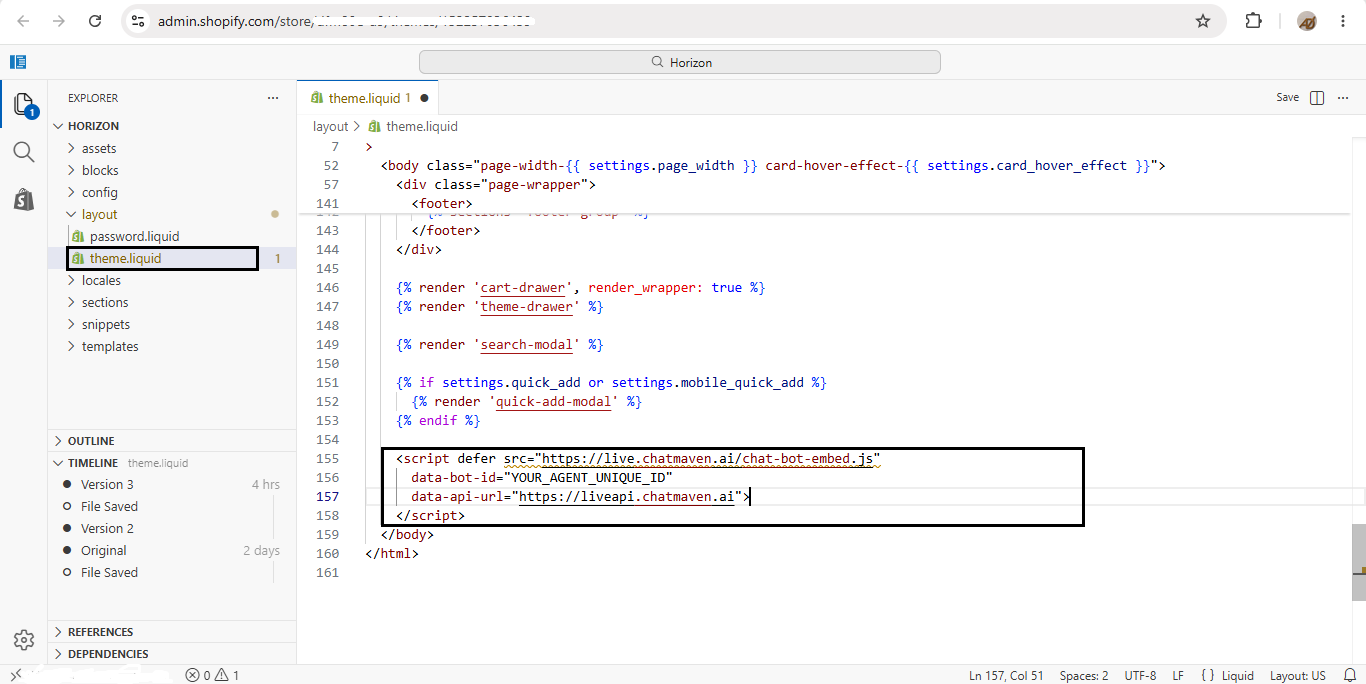Reload the browser page
Viewport: 1366px width, 684px height.
pos(95,20)
